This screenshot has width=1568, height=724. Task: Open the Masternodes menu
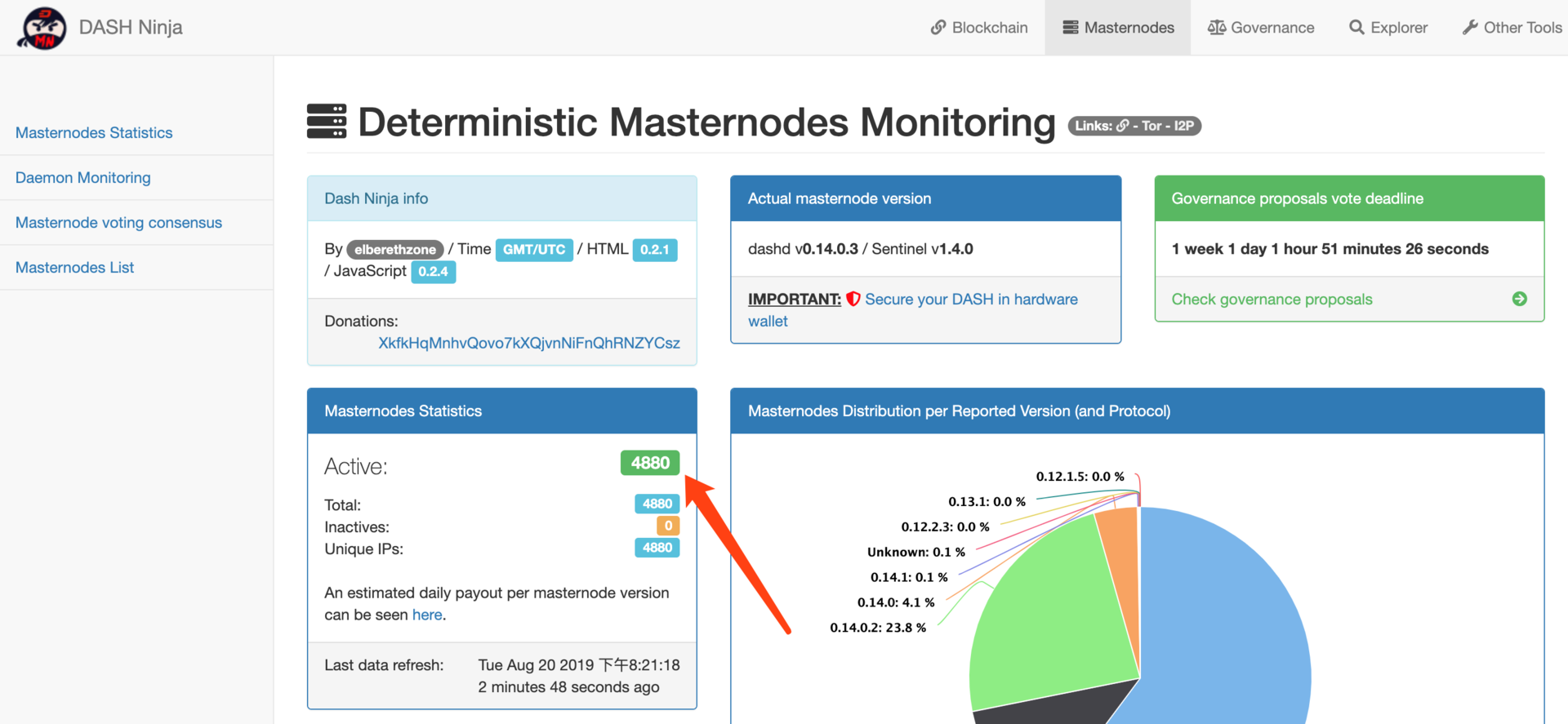(1118, 28)
